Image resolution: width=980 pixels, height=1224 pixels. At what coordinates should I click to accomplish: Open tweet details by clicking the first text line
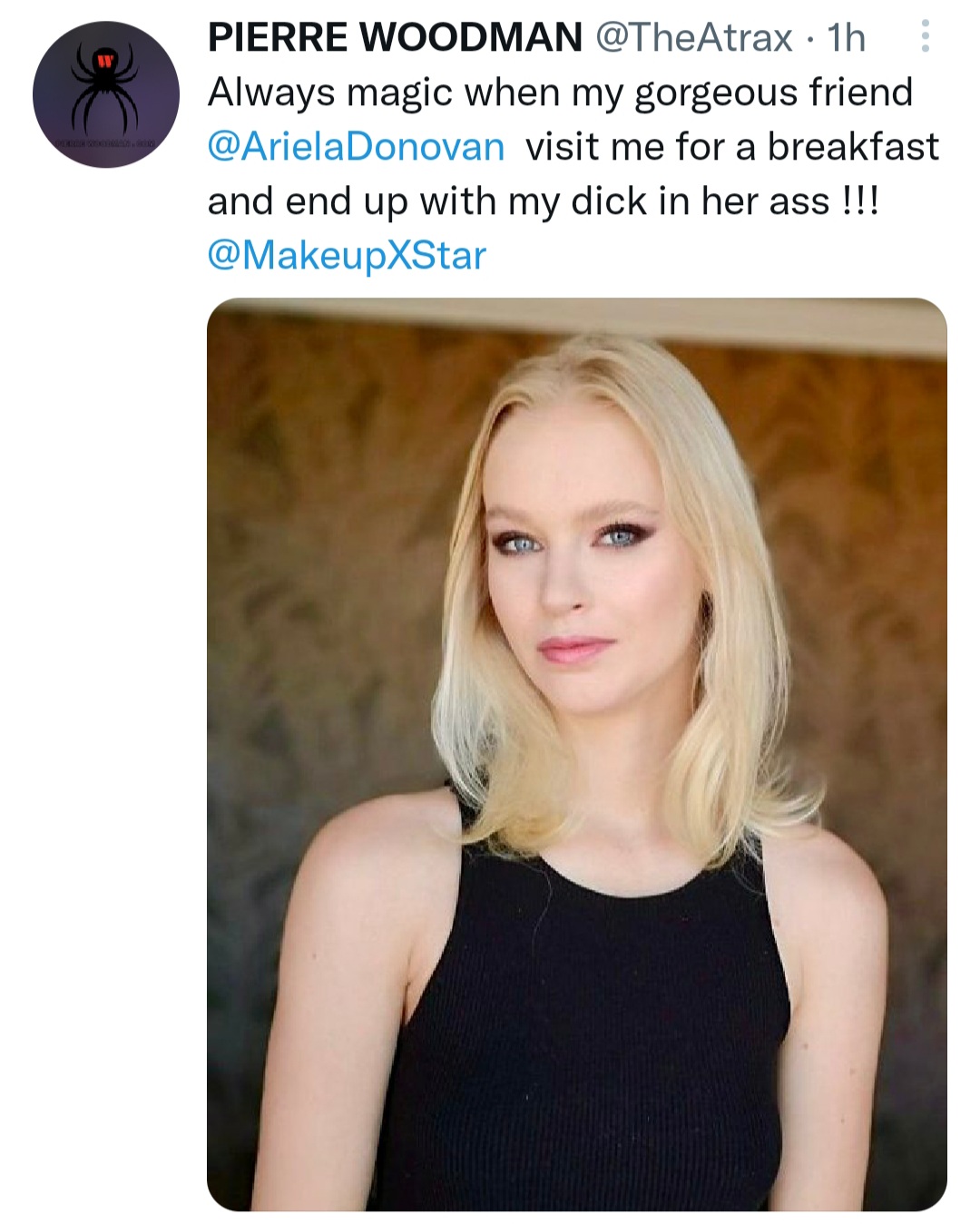tap(560, 93)
